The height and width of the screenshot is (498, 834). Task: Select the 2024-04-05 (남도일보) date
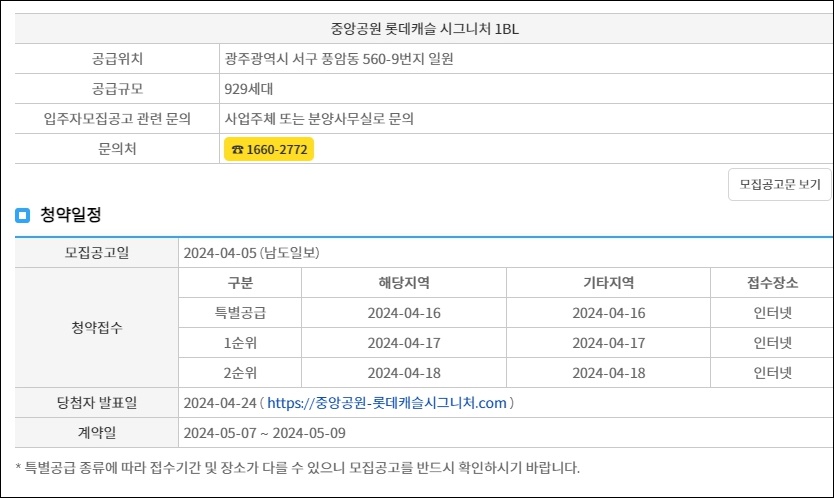pos(252,253)
